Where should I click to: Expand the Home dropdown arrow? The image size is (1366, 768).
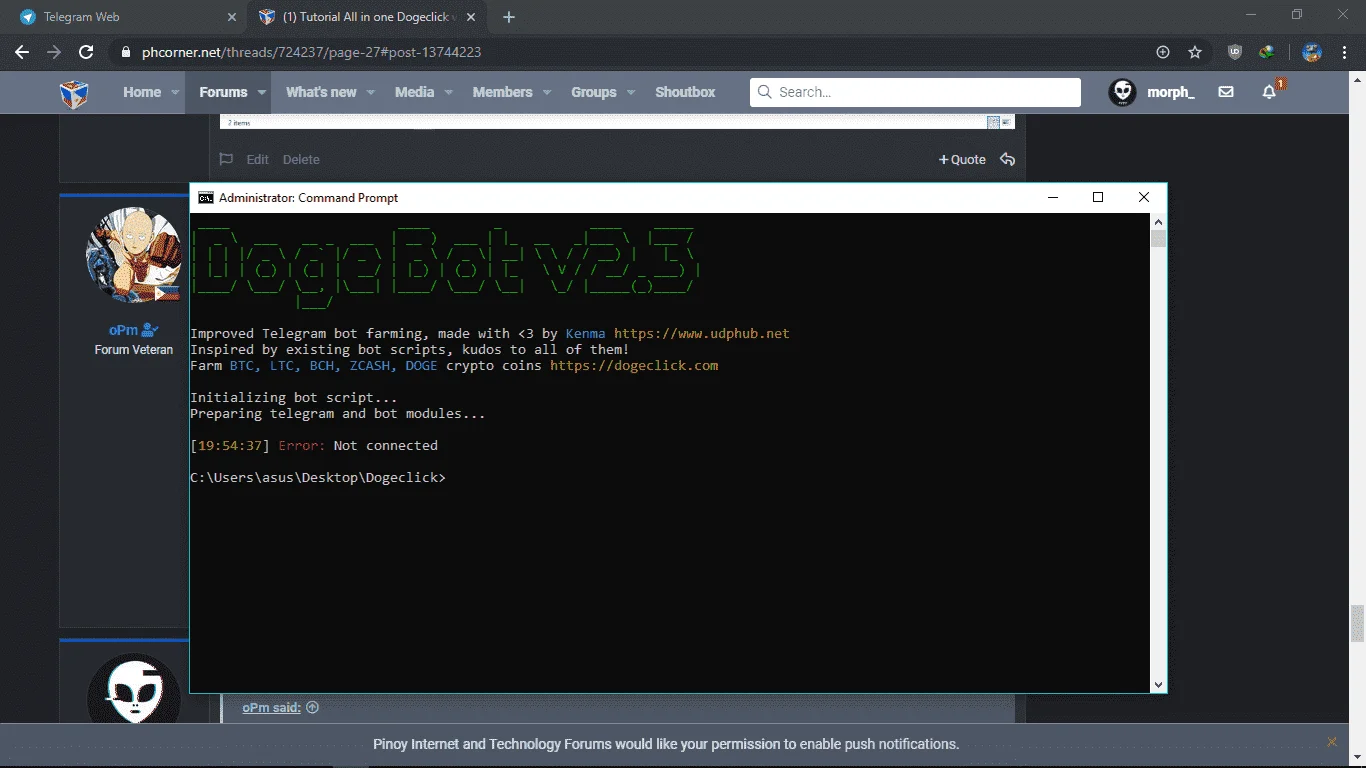[x=175, y=92]
